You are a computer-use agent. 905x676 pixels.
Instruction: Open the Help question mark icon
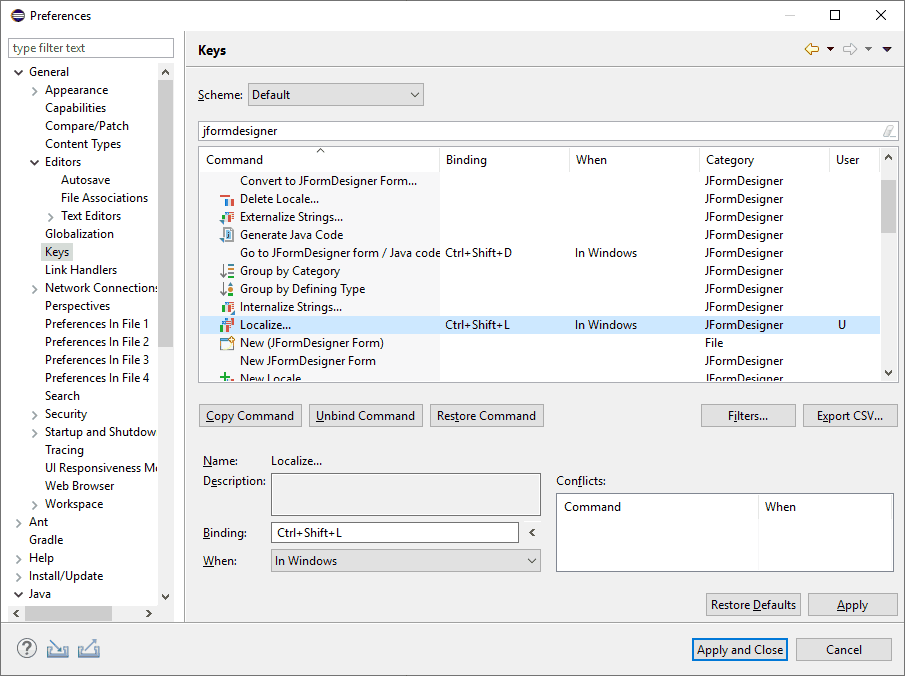click(x=27, y=648)
